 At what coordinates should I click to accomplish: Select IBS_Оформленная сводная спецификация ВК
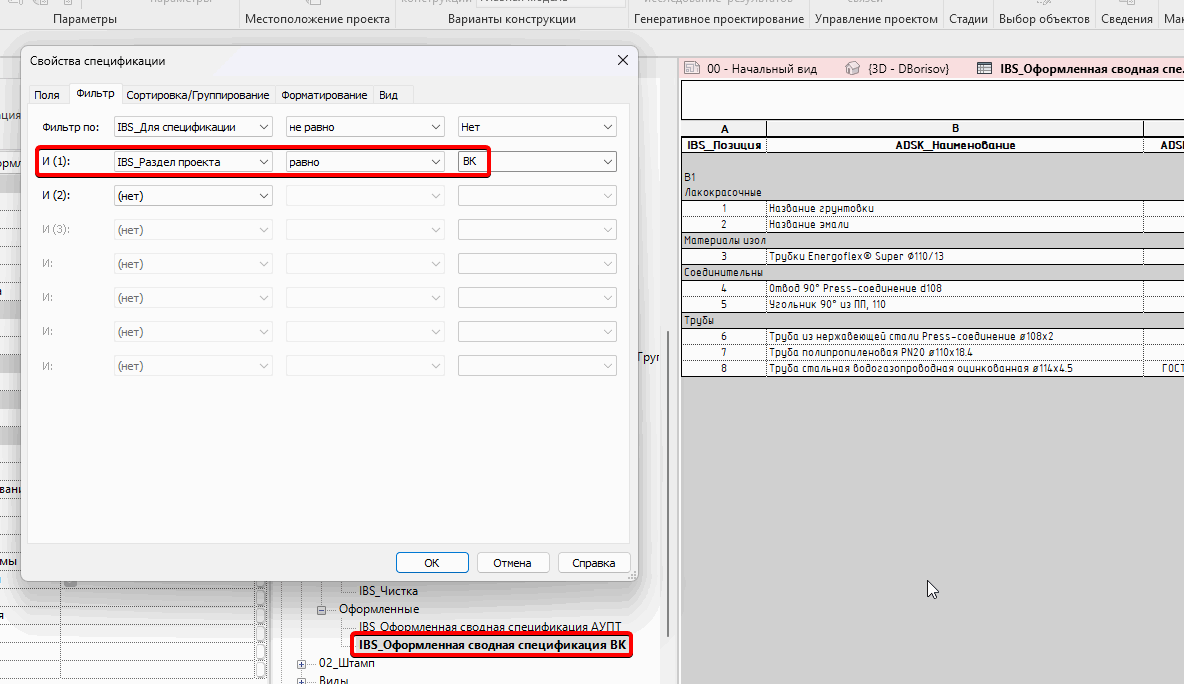(x=492, y=645)
